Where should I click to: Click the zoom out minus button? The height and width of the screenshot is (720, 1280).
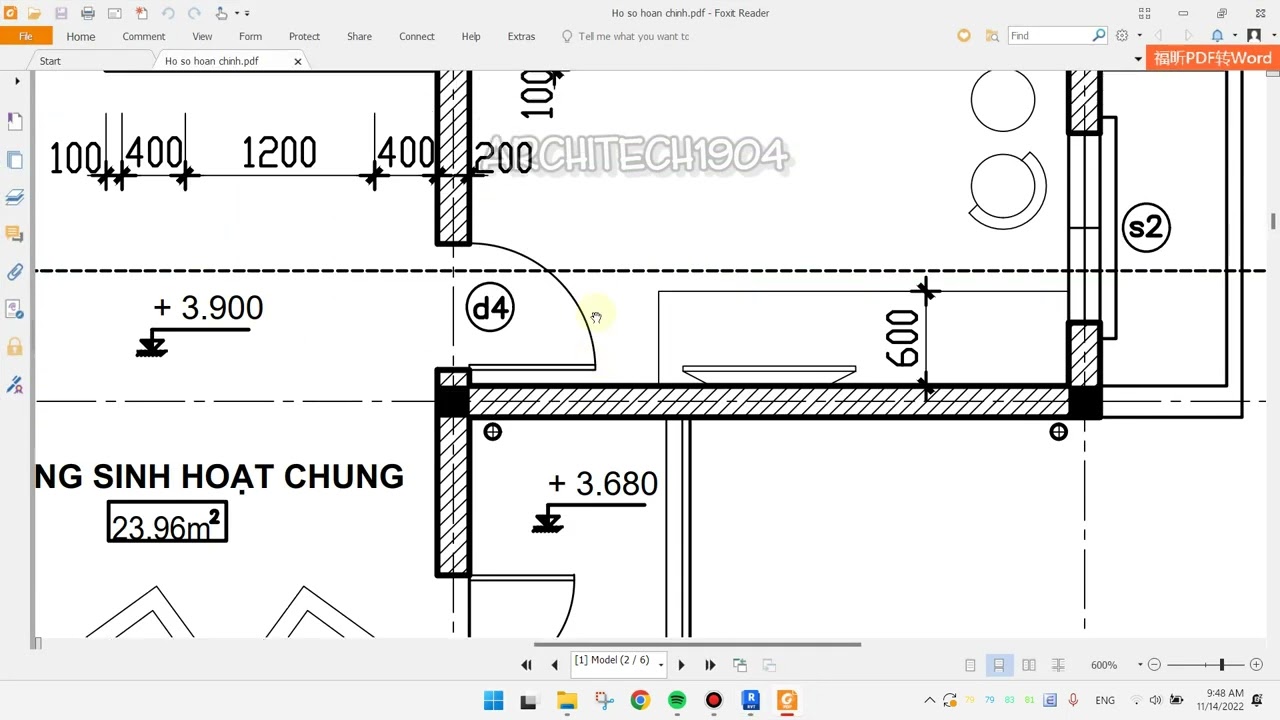[x=1154, y=665]
